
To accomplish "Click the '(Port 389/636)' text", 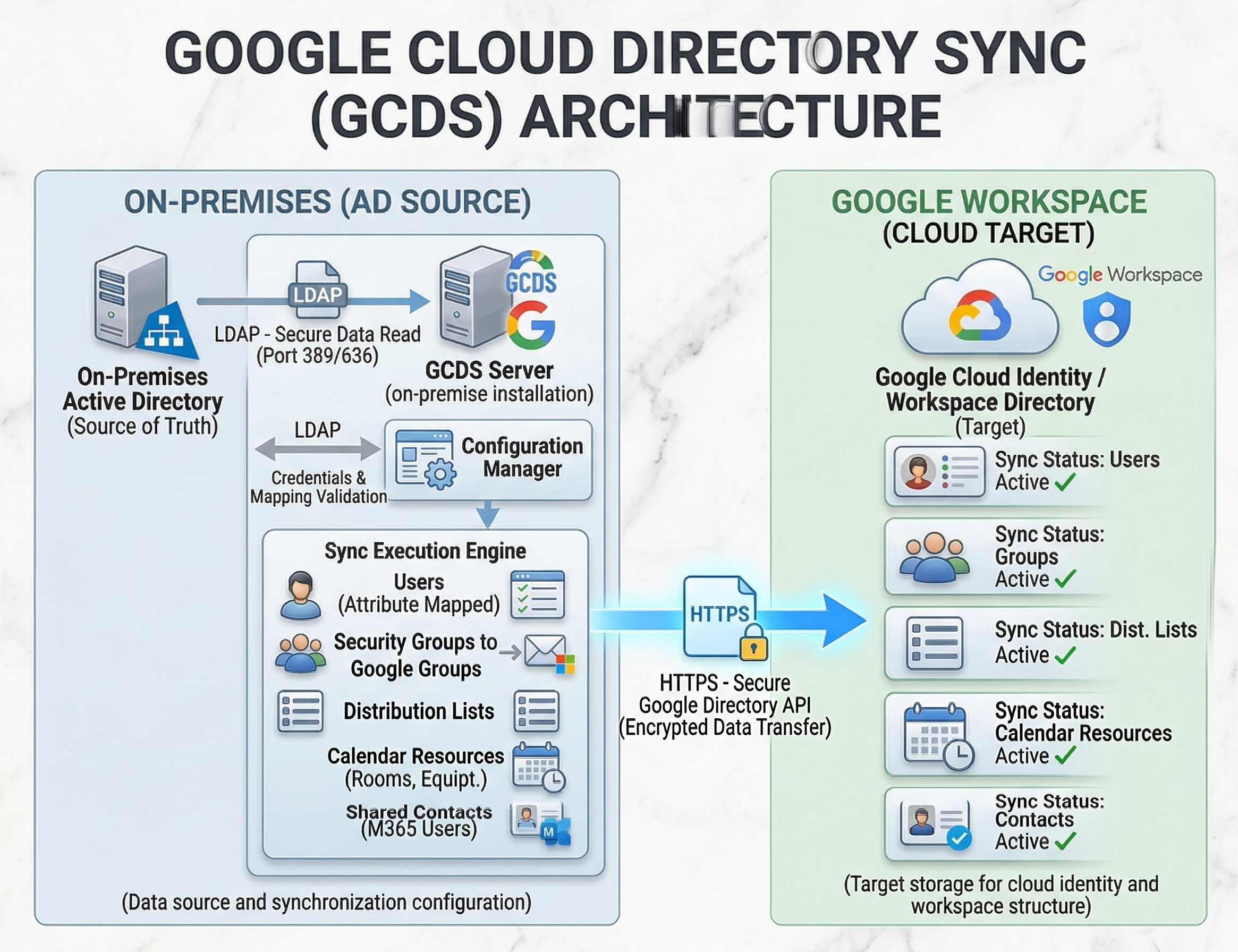I will point(317,356).
